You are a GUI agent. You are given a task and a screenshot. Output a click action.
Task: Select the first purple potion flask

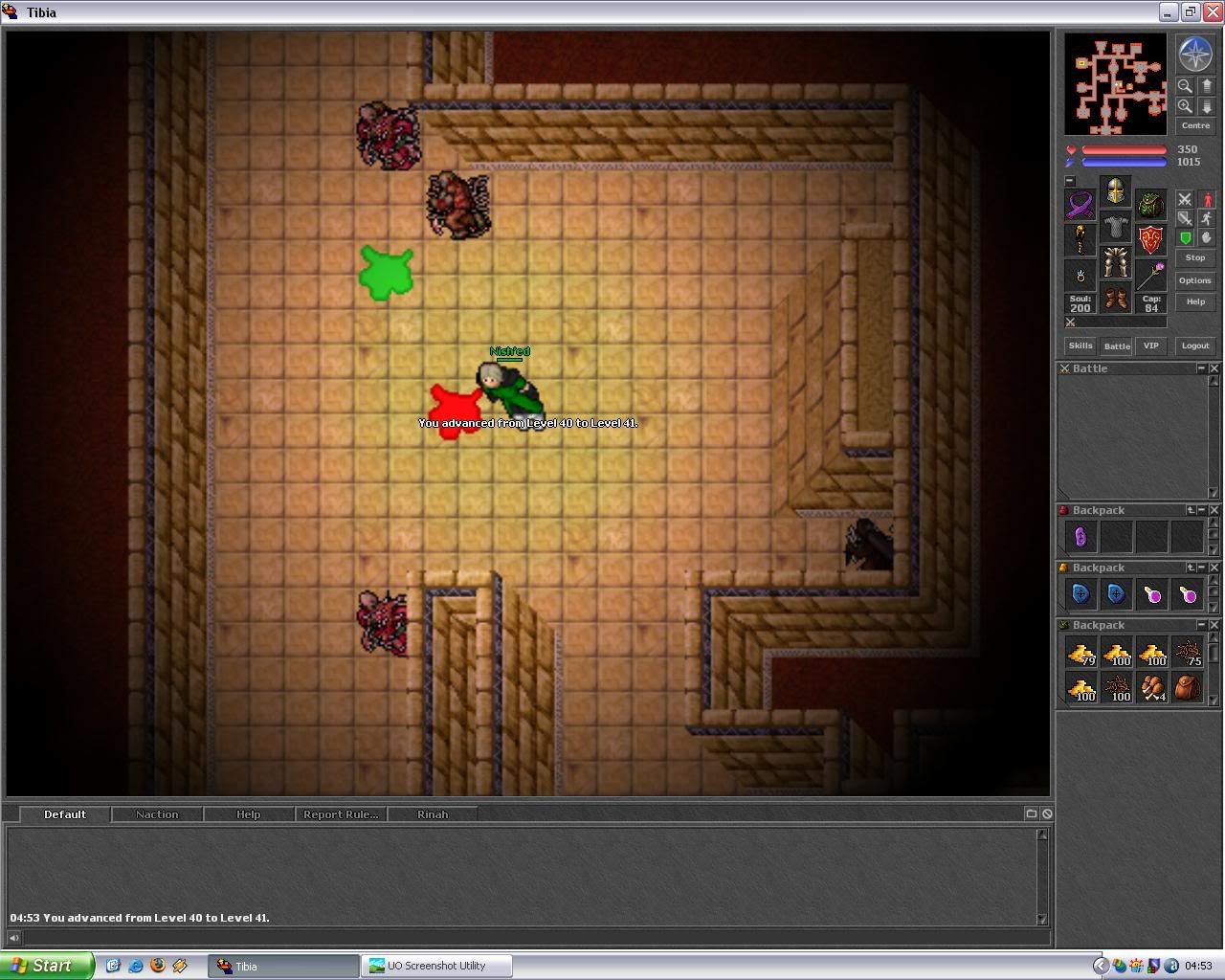coord(1151,594)
